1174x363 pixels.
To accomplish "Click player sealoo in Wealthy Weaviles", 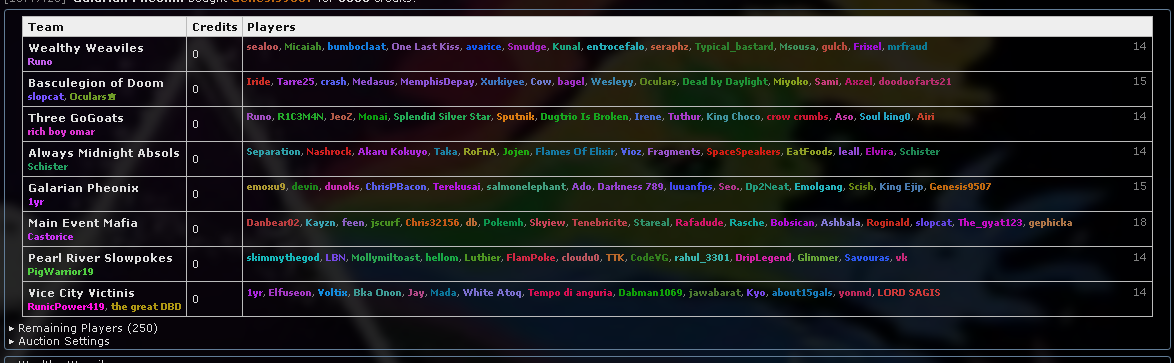I will 262,46.
